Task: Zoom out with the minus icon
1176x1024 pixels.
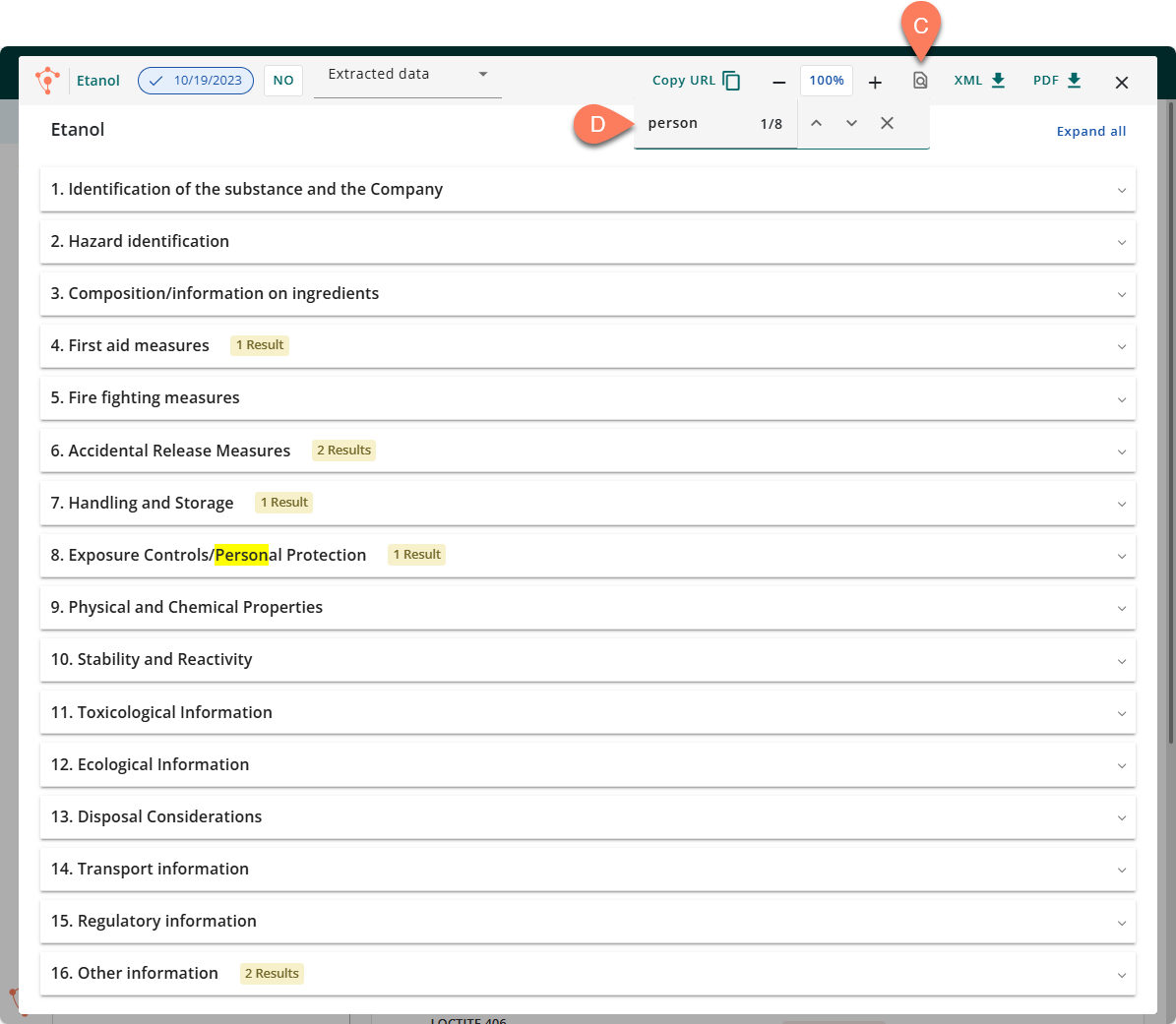Action: coord(778,82)
